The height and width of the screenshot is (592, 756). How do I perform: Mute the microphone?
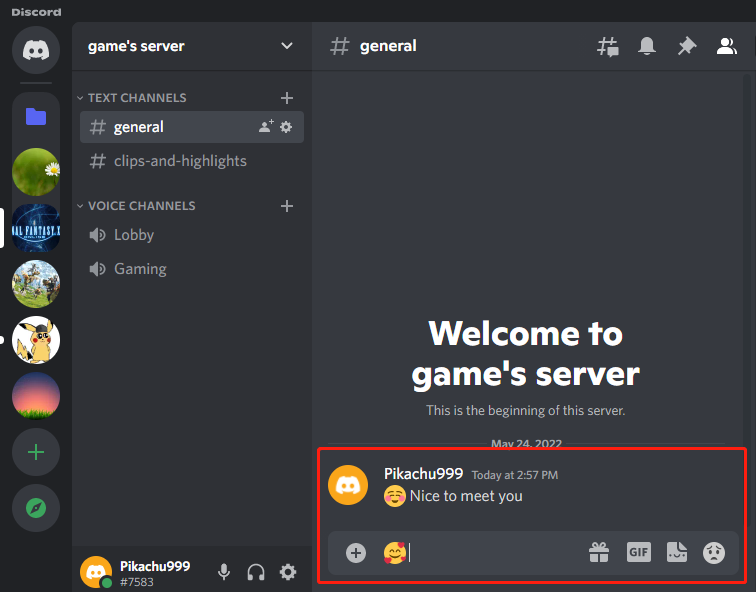click(x=224, y=572)
